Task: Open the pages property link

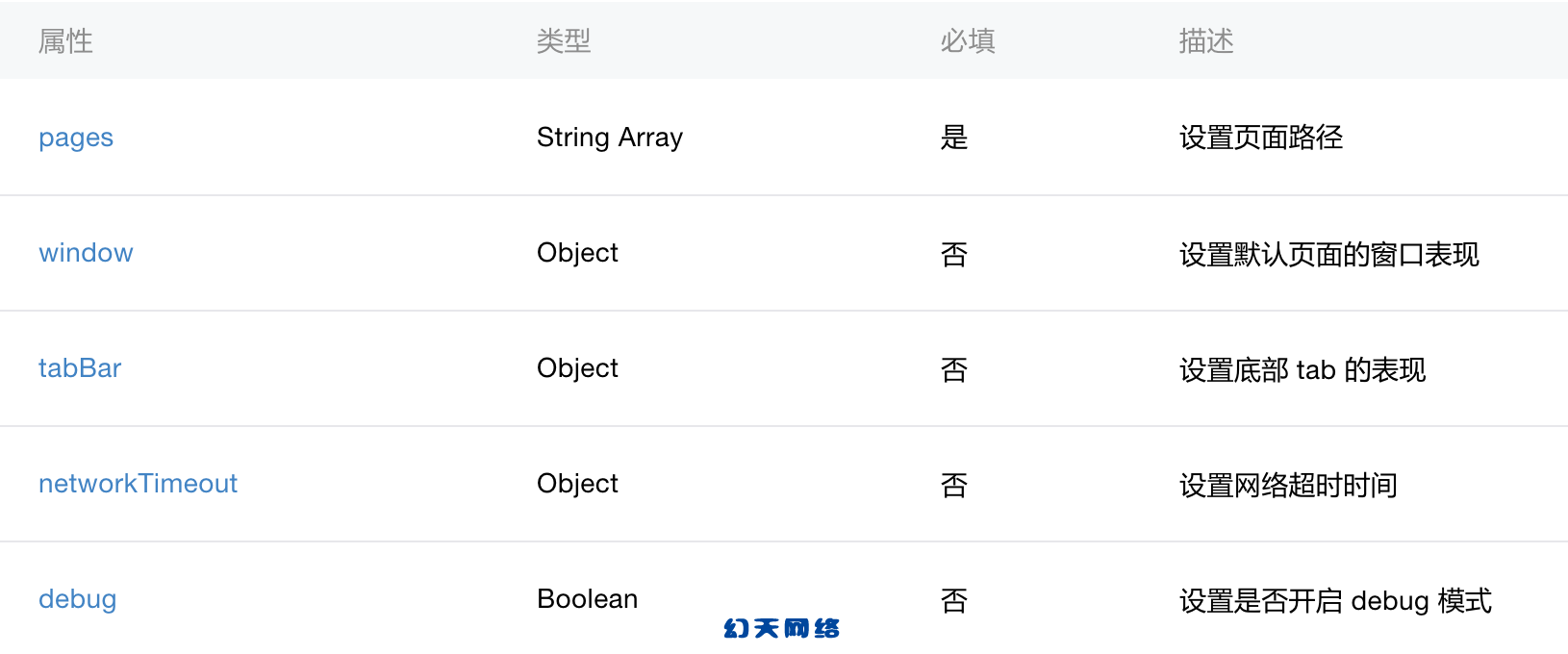Action: [x=76, y=138]
